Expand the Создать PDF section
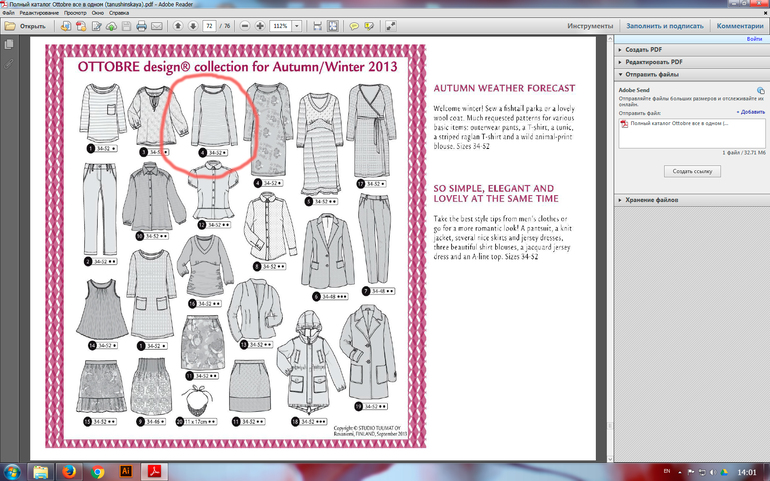This screenshot has width=770, height=481. tap(643, 49)
